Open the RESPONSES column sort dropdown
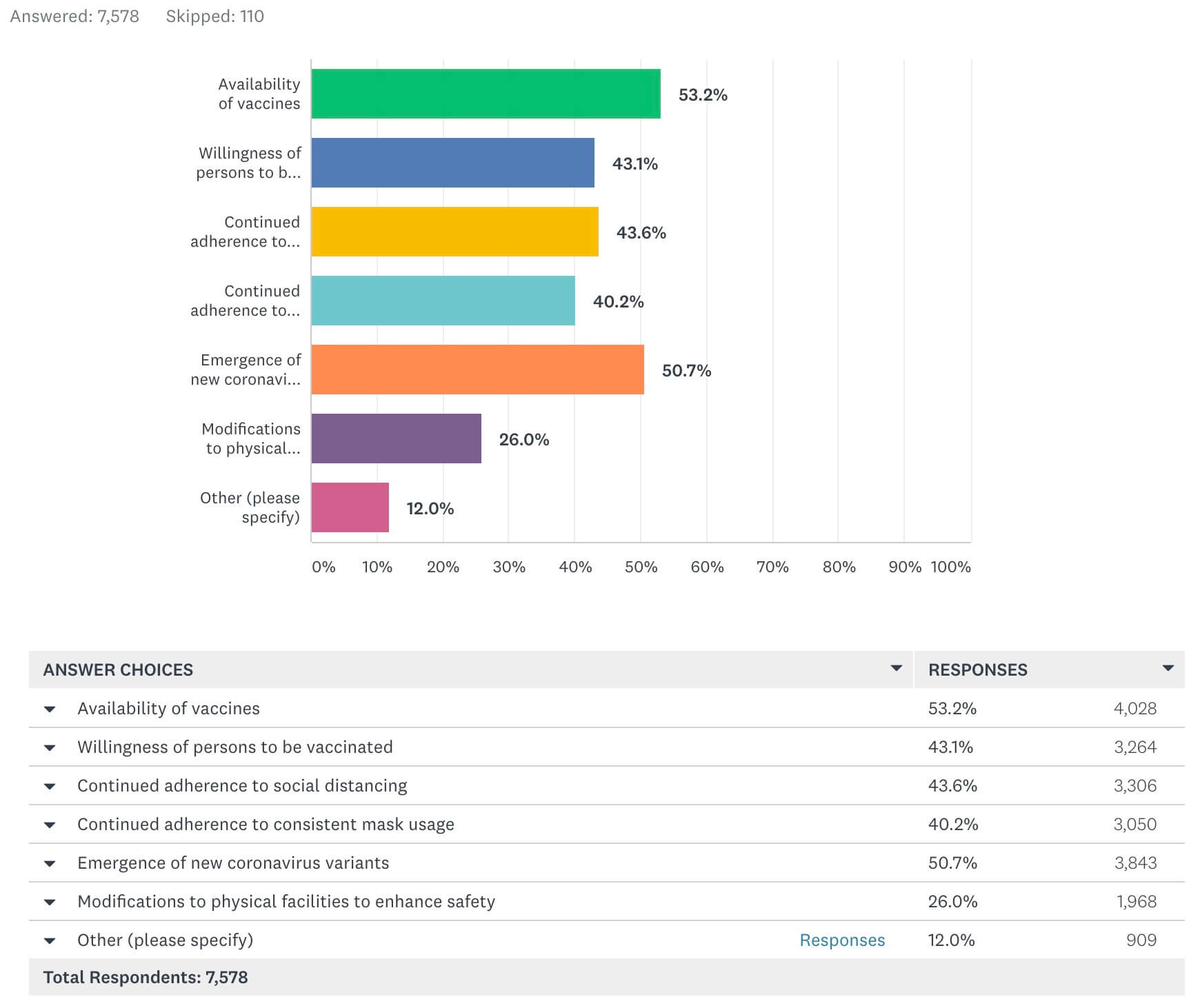The width and height of the screenshot is (1200, 1008). 1168,668
